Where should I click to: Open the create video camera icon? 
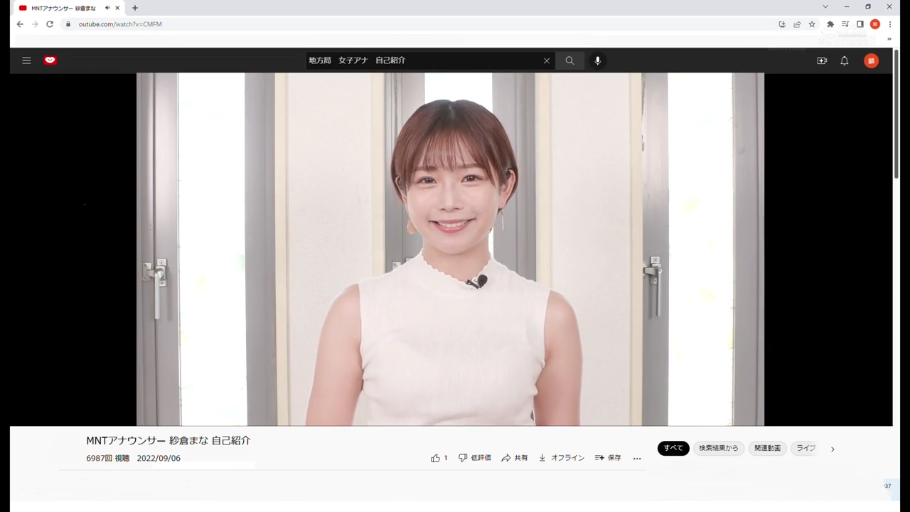(x=822, y=61)
